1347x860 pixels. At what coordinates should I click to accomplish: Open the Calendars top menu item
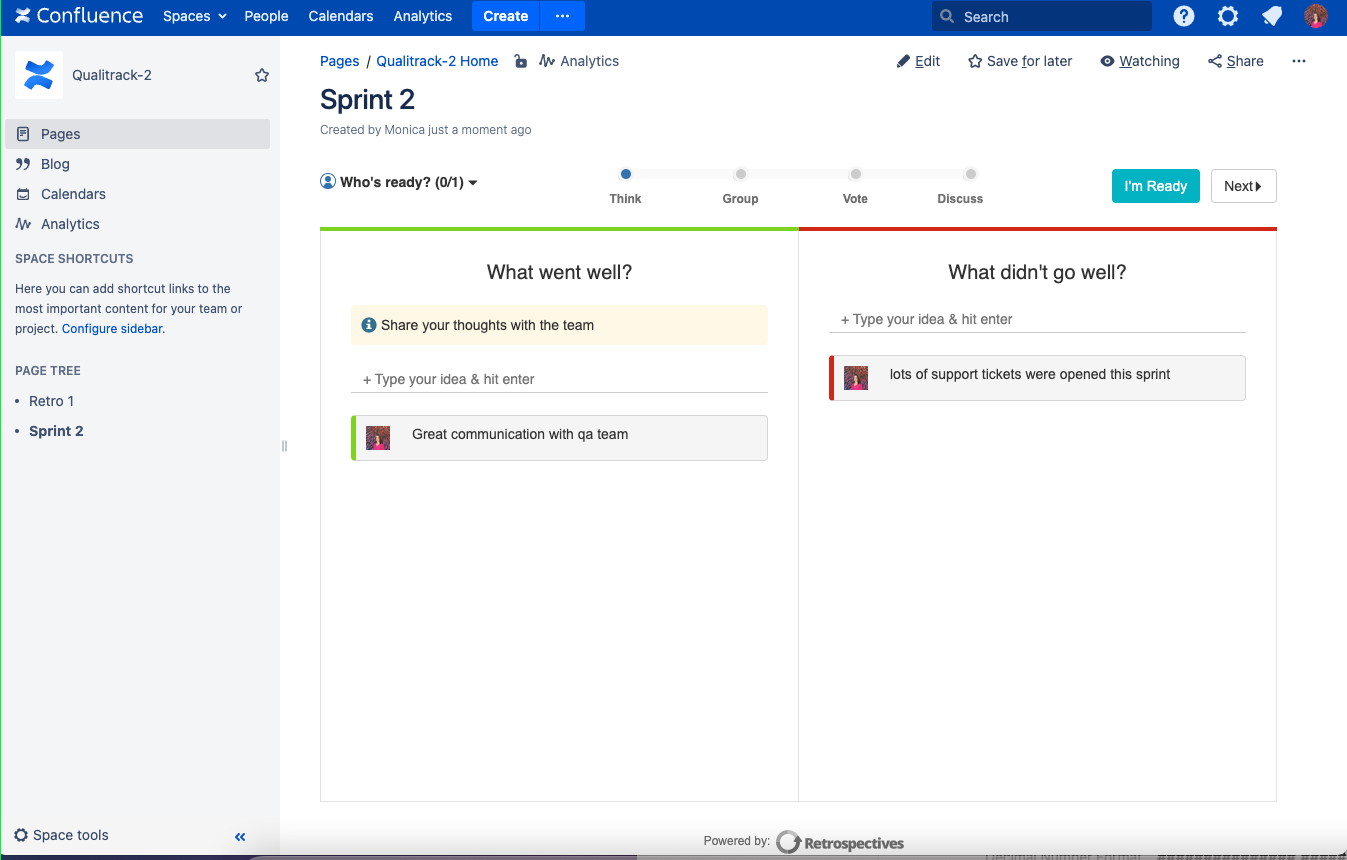coord(341,16)
